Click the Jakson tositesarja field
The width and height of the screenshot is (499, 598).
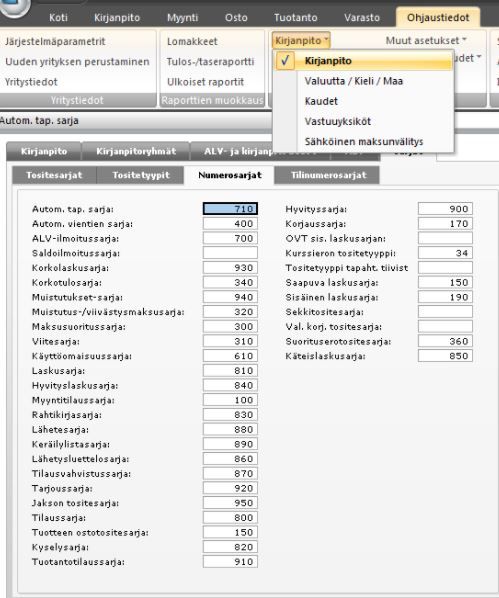point(230,503)
